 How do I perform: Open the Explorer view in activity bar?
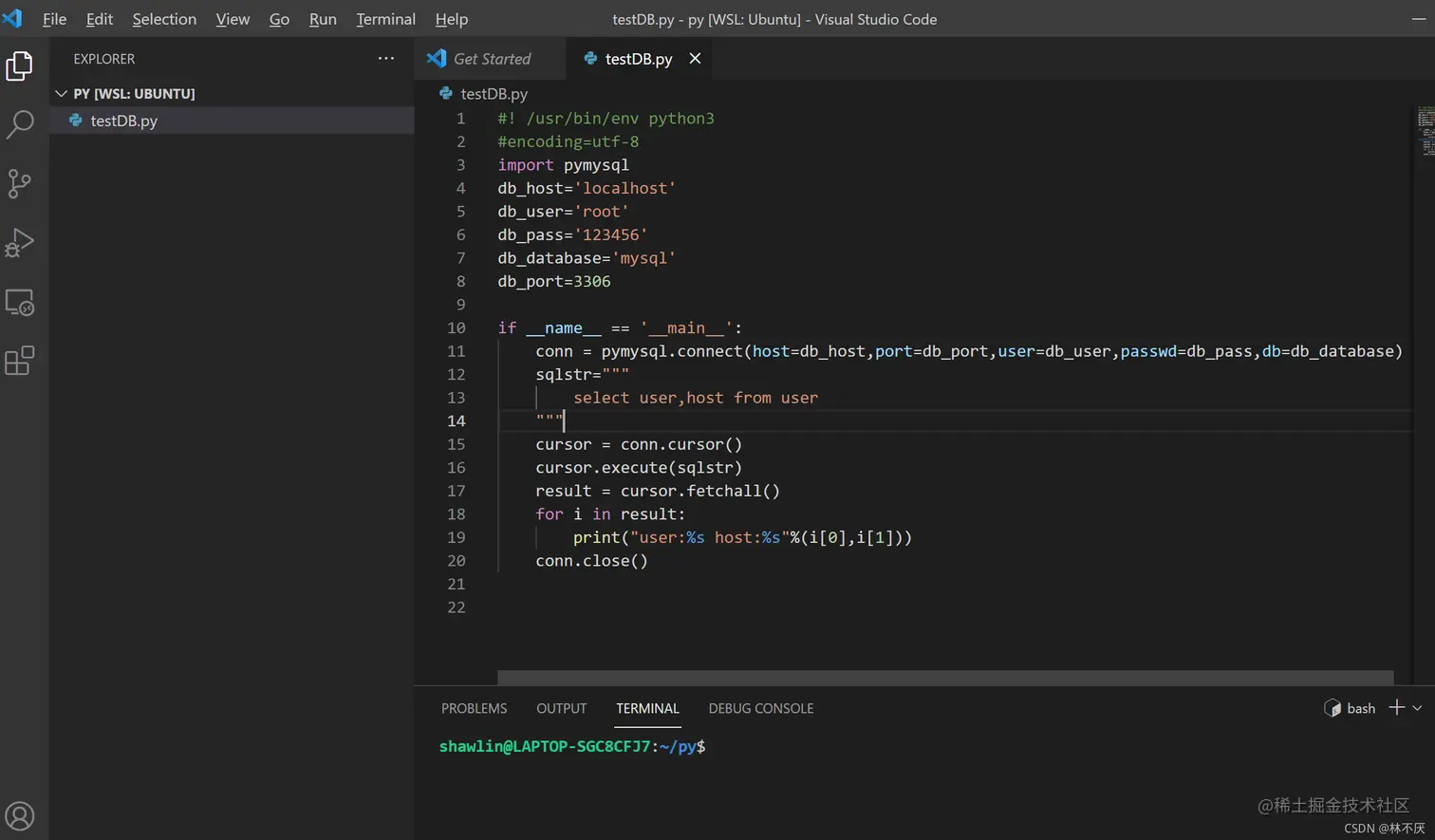click(19, 65)
